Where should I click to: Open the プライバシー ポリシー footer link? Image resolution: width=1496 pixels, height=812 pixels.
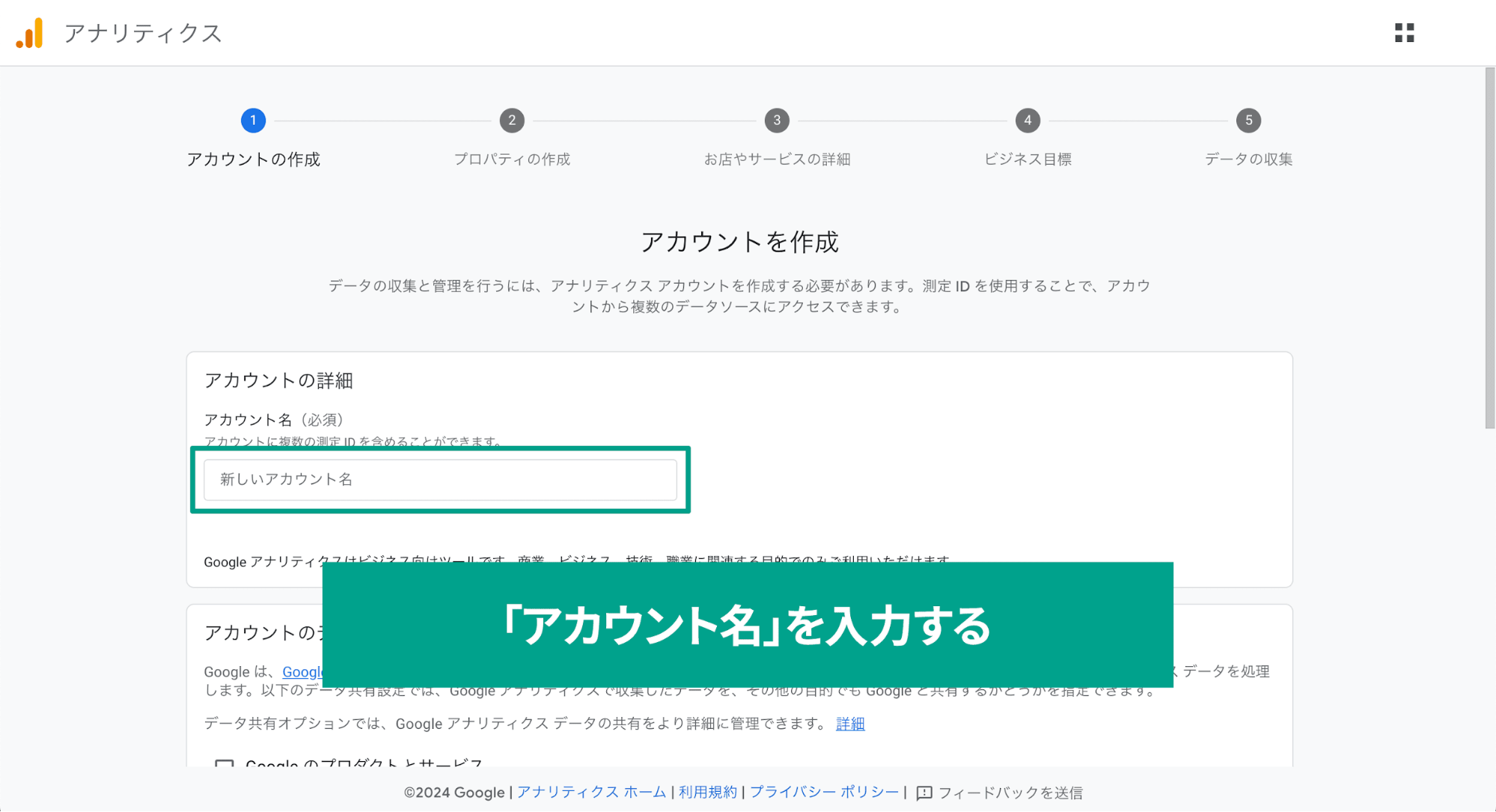point(824,793)
